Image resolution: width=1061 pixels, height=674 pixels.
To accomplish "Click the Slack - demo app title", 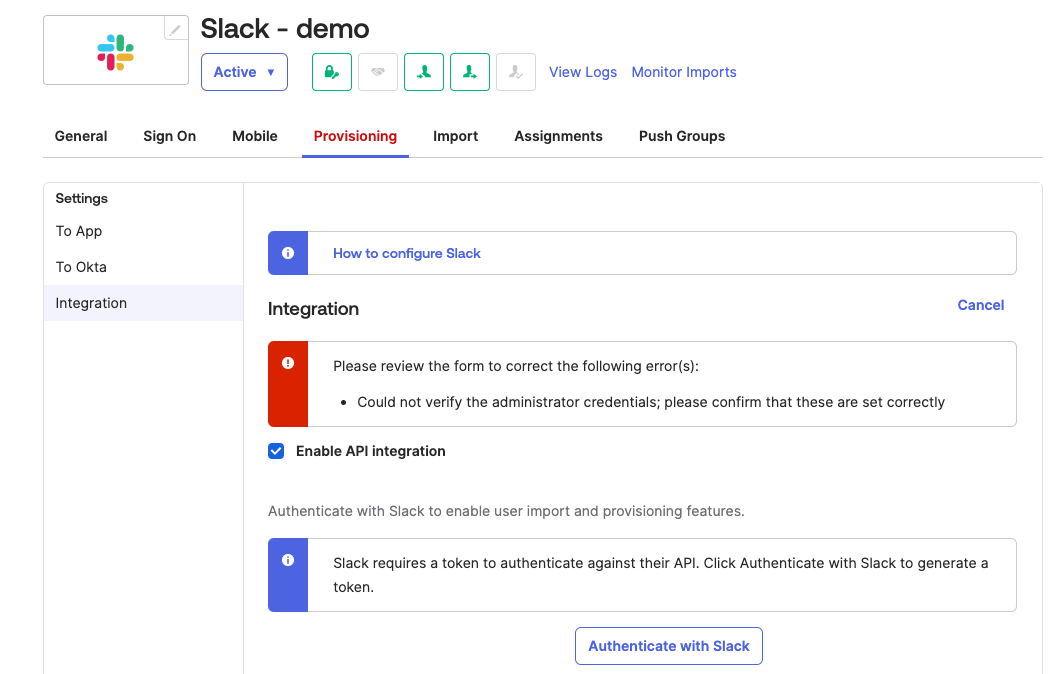I will tap(285, 29).
